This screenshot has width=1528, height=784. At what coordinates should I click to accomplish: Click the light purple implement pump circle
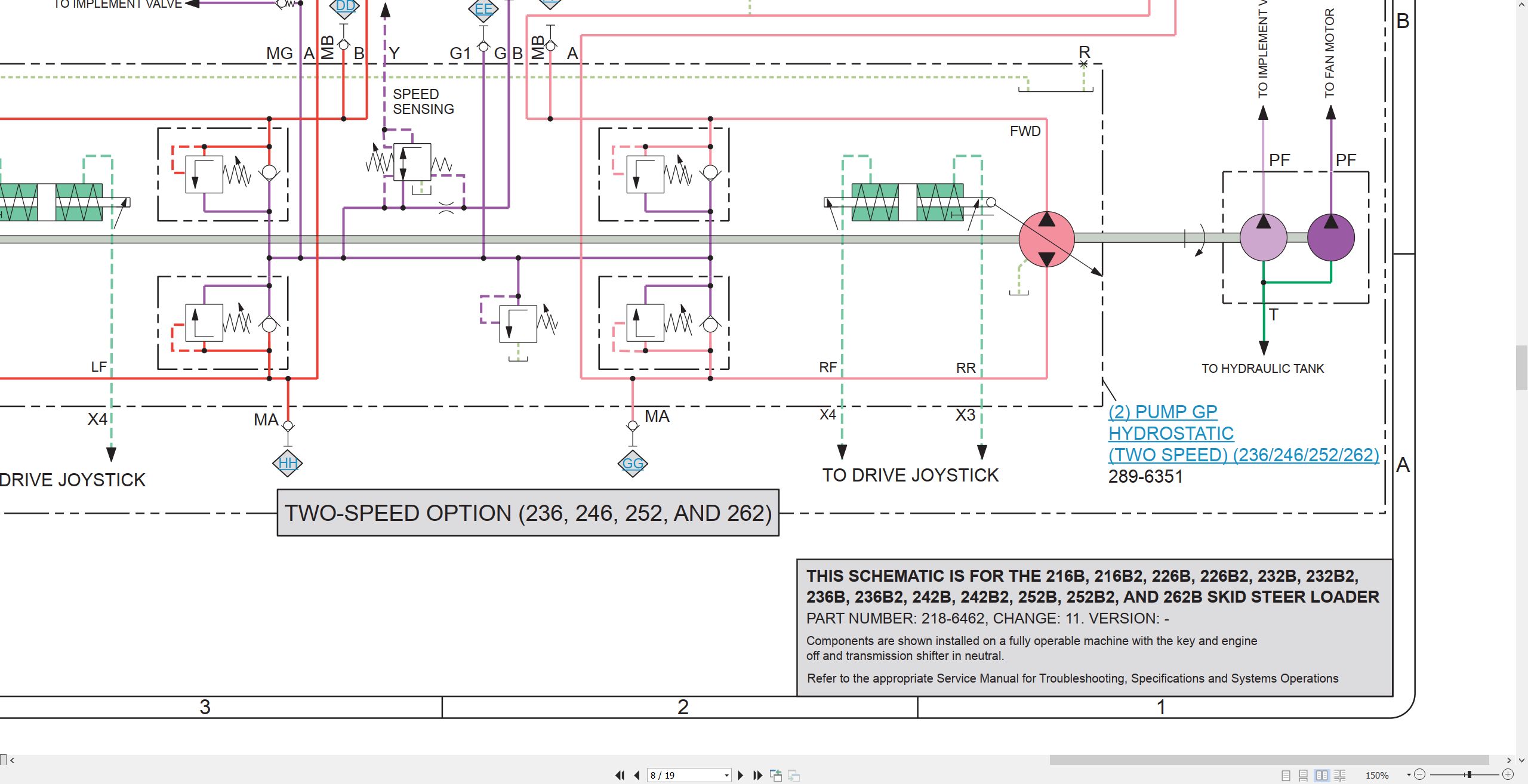(1263, 237)
